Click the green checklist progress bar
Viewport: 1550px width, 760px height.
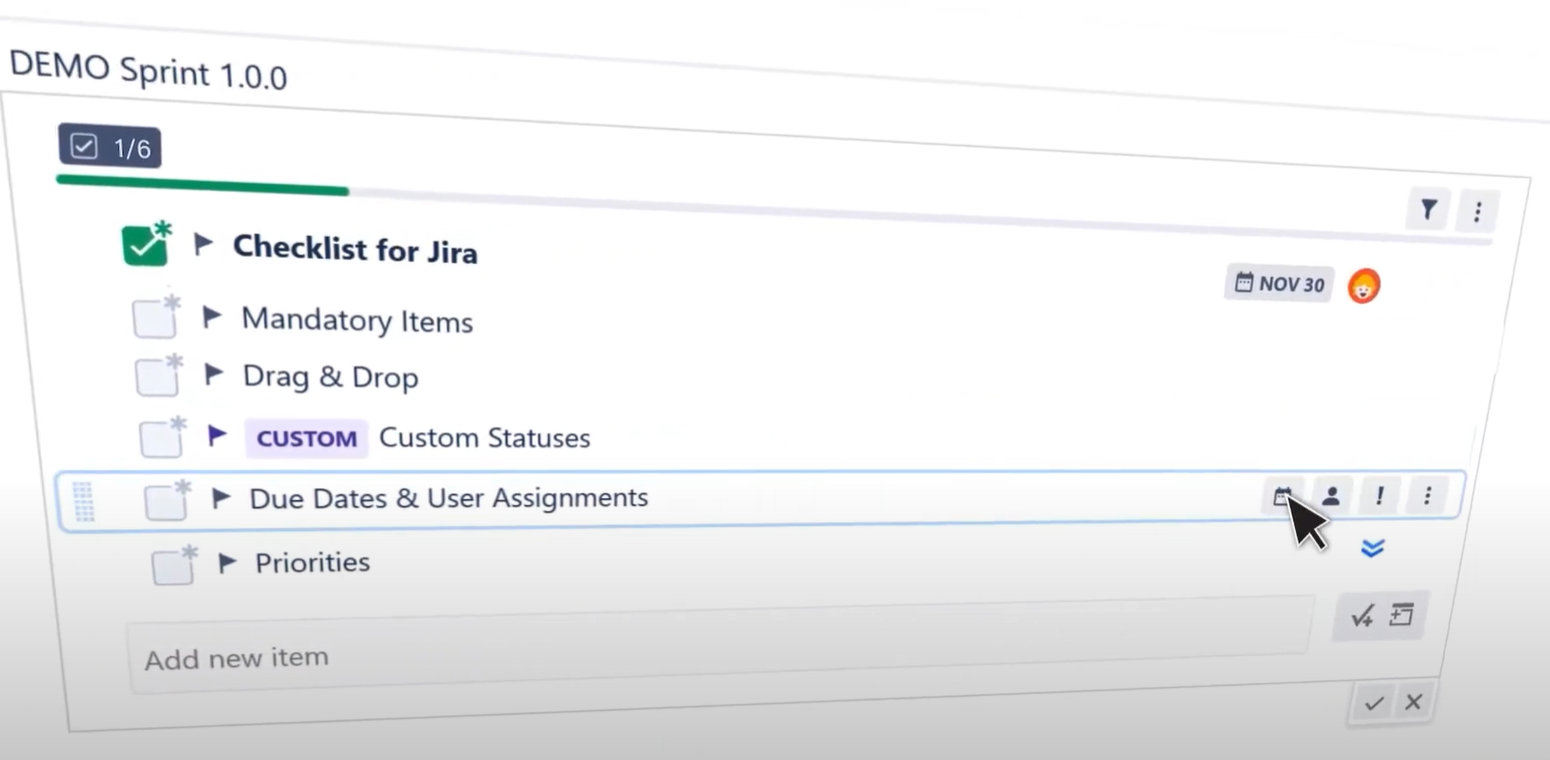pos(200,189)
